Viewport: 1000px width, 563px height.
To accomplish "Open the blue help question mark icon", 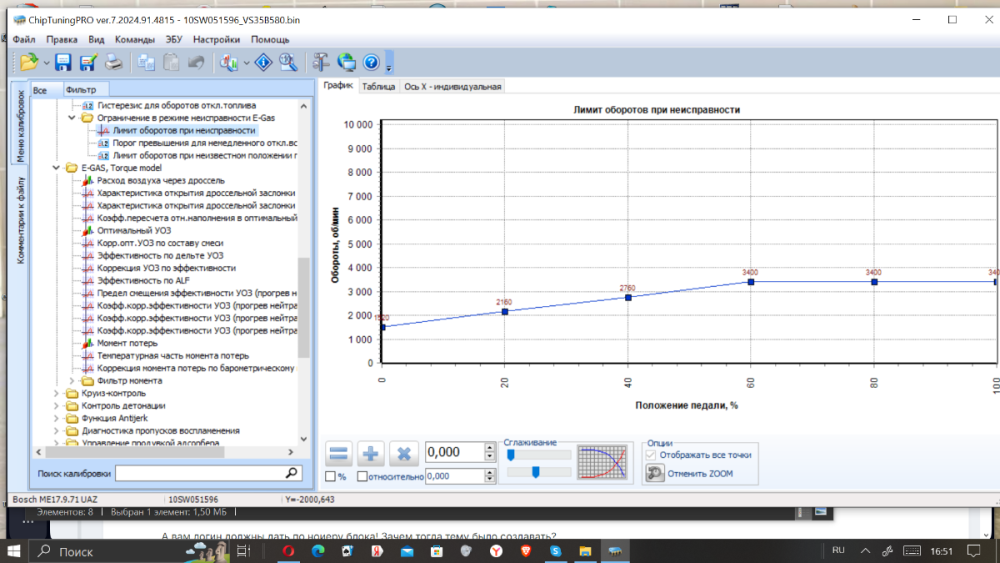I will pos(371,63).
